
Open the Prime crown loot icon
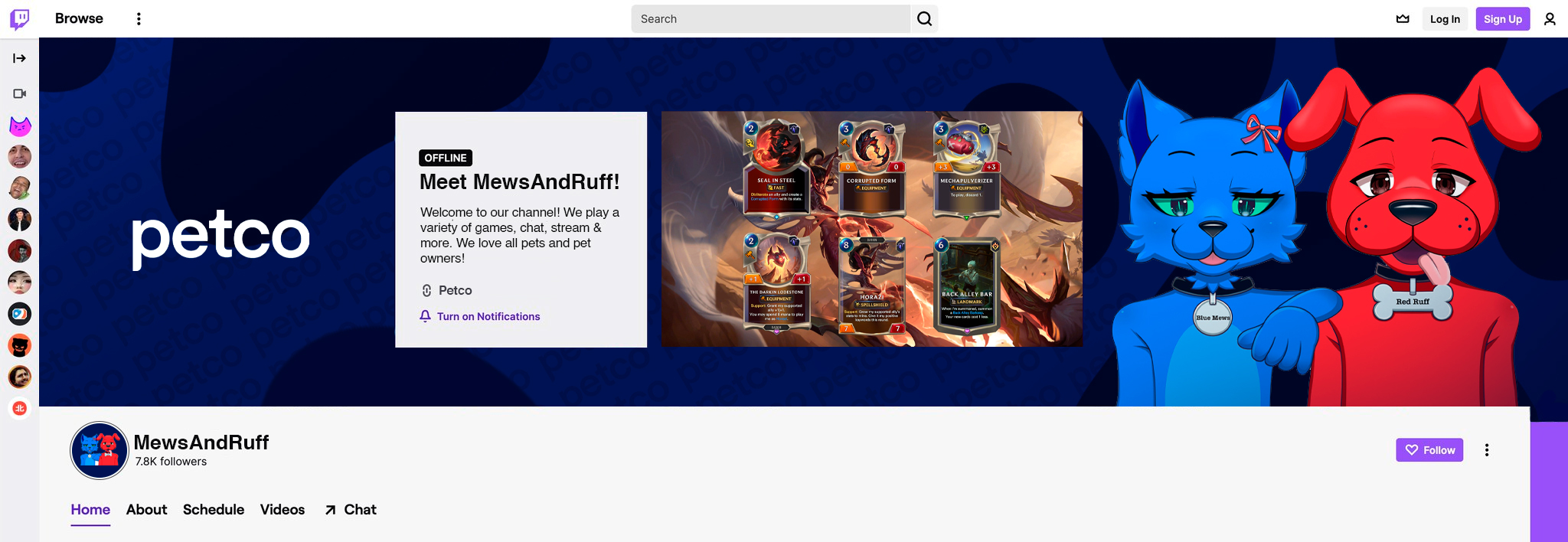click(1403, 19)
